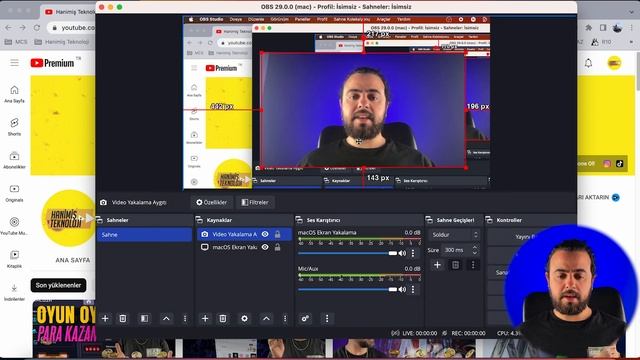Adjust macOS Ekran Yakalama volume slider

coord(347,253)
